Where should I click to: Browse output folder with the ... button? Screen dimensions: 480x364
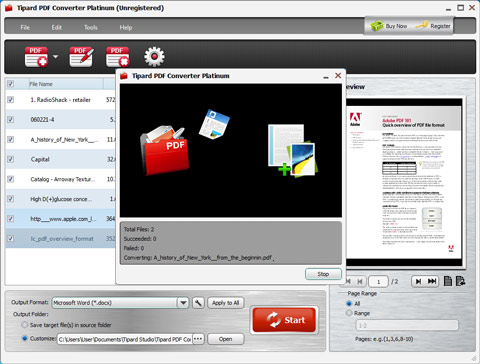pyautogui.click(x=198, y=339)
